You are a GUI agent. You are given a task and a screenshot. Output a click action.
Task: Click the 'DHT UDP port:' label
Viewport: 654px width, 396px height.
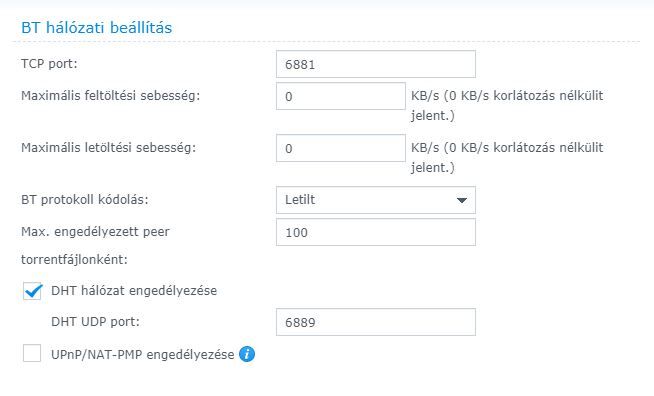coord(95,322)
